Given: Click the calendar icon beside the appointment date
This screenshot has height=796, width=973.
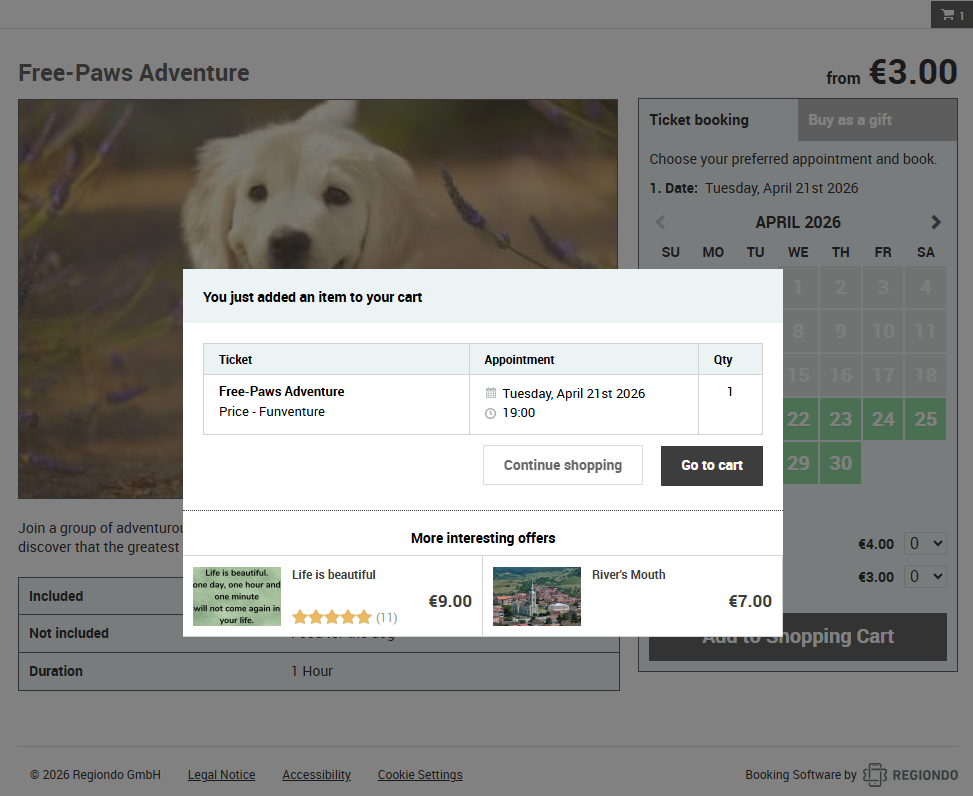Looking at the screenshot, I should coord(490,393).
